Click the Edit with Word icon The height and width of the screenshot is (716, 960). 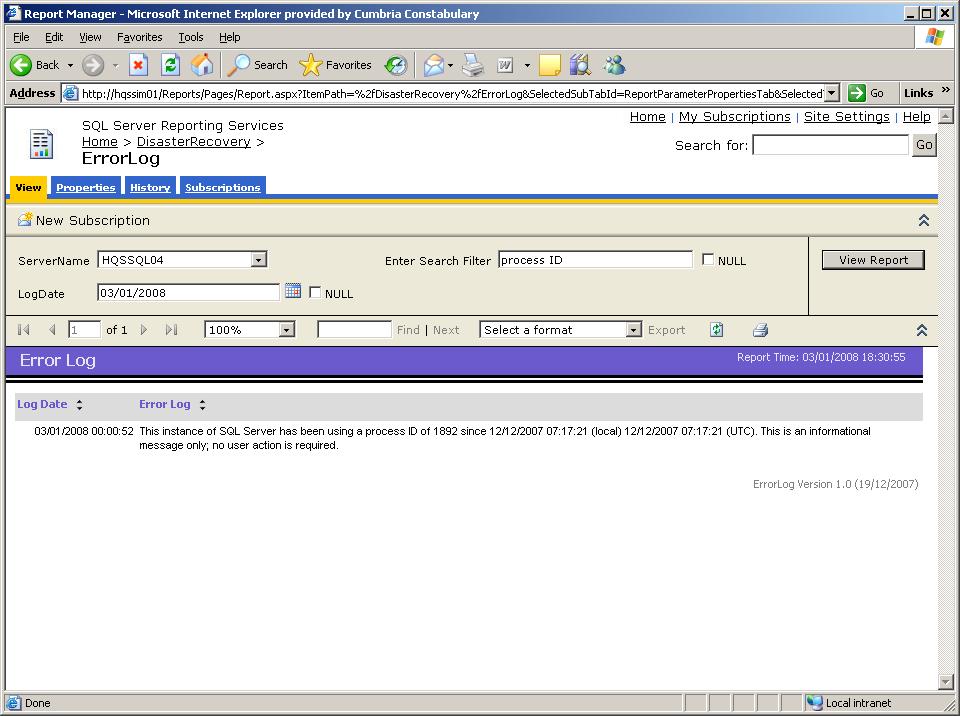(506, 65)
